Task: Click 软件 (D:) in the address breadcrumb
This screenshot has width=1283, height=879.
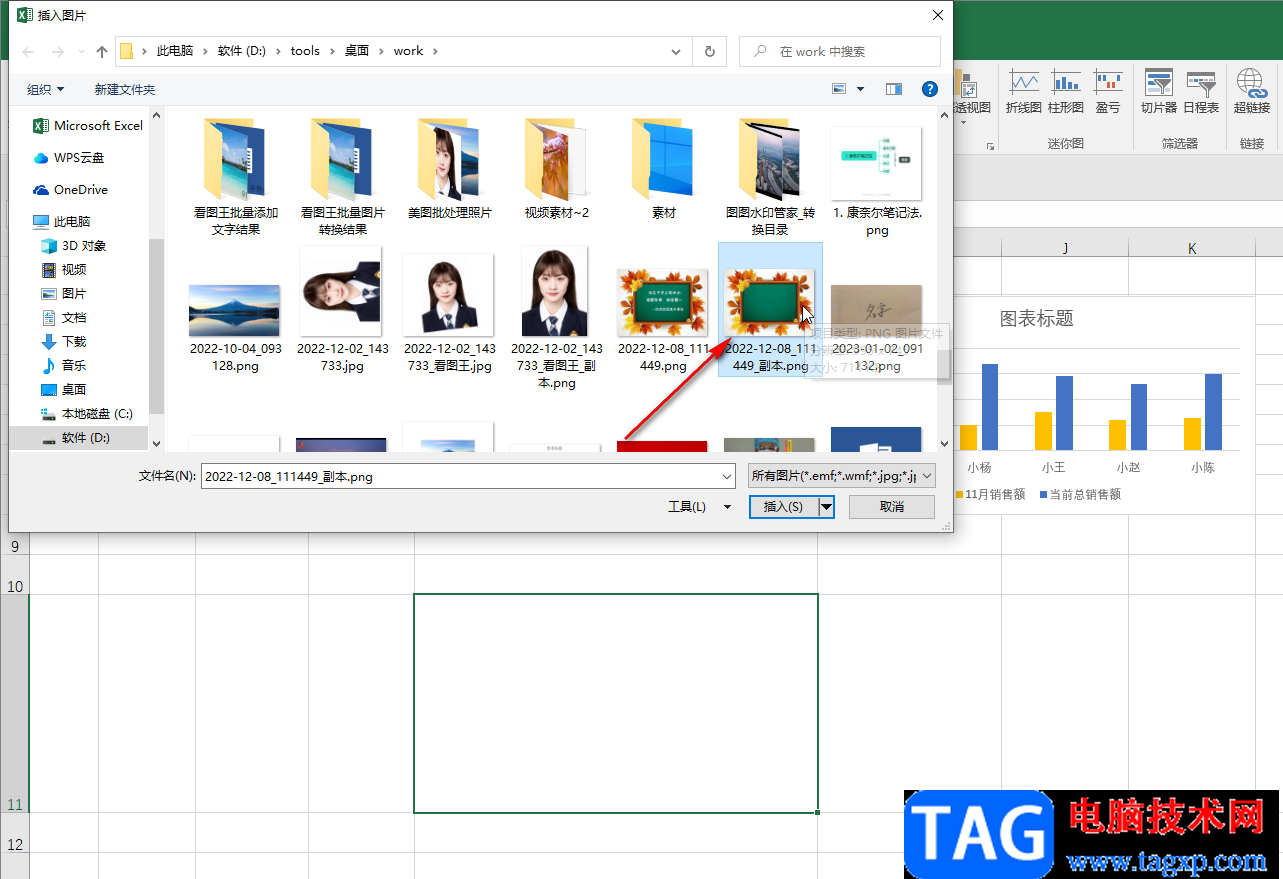Action: click(242, 51)
